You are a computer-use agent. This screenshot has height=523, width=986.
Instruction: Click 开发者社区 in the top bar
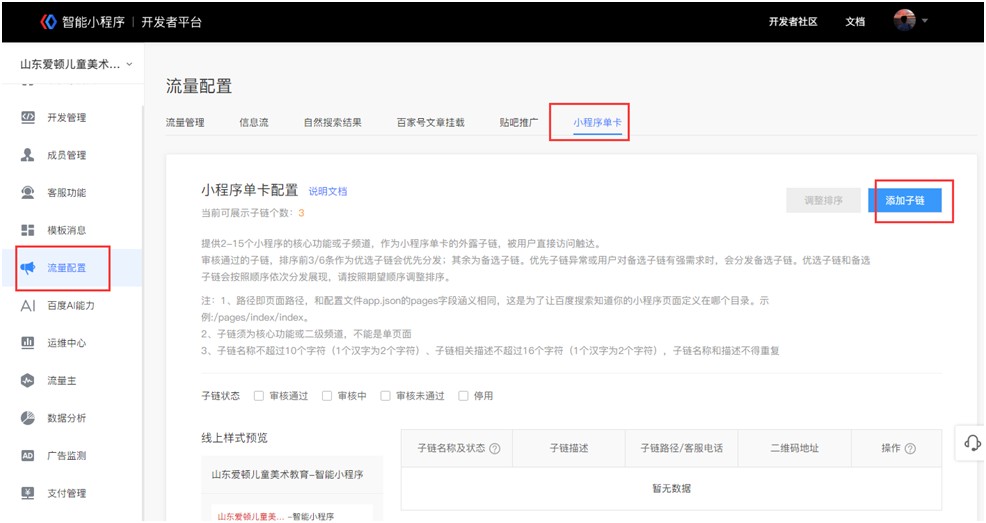[x=793, y=22]
